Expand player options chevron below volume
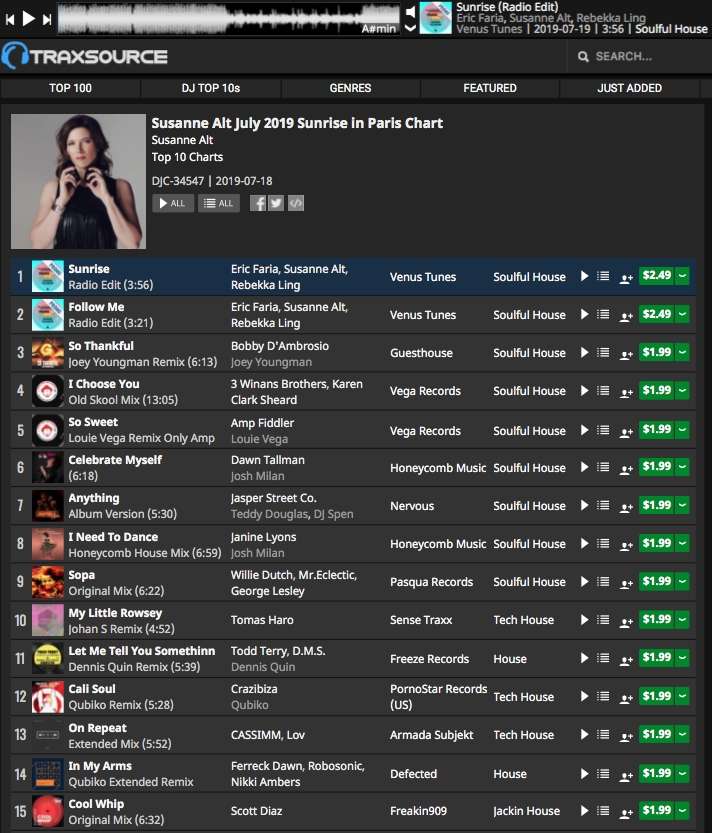This screenshot has height=833, width=712. coord(410,28)
